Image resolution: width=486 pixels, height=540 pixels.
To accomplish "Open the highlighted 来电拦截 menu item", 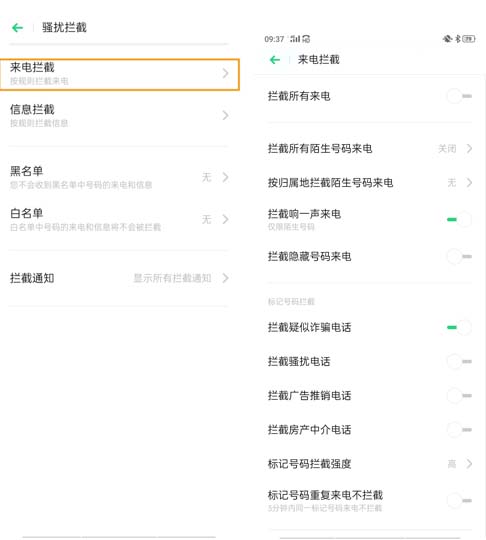I will (120, 74).
